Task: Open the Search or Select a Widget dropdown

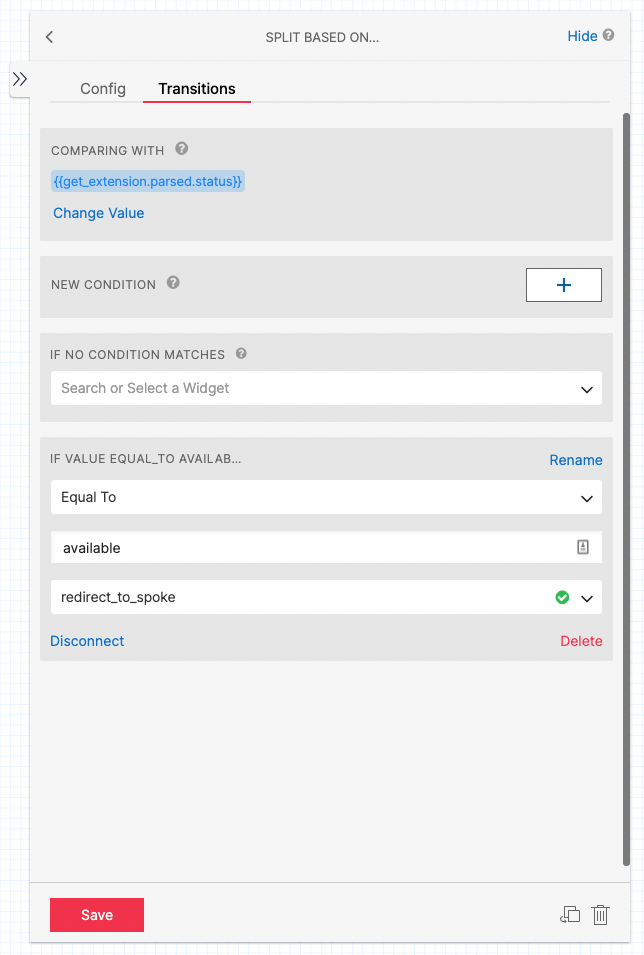Action: [x=326, y=389]
